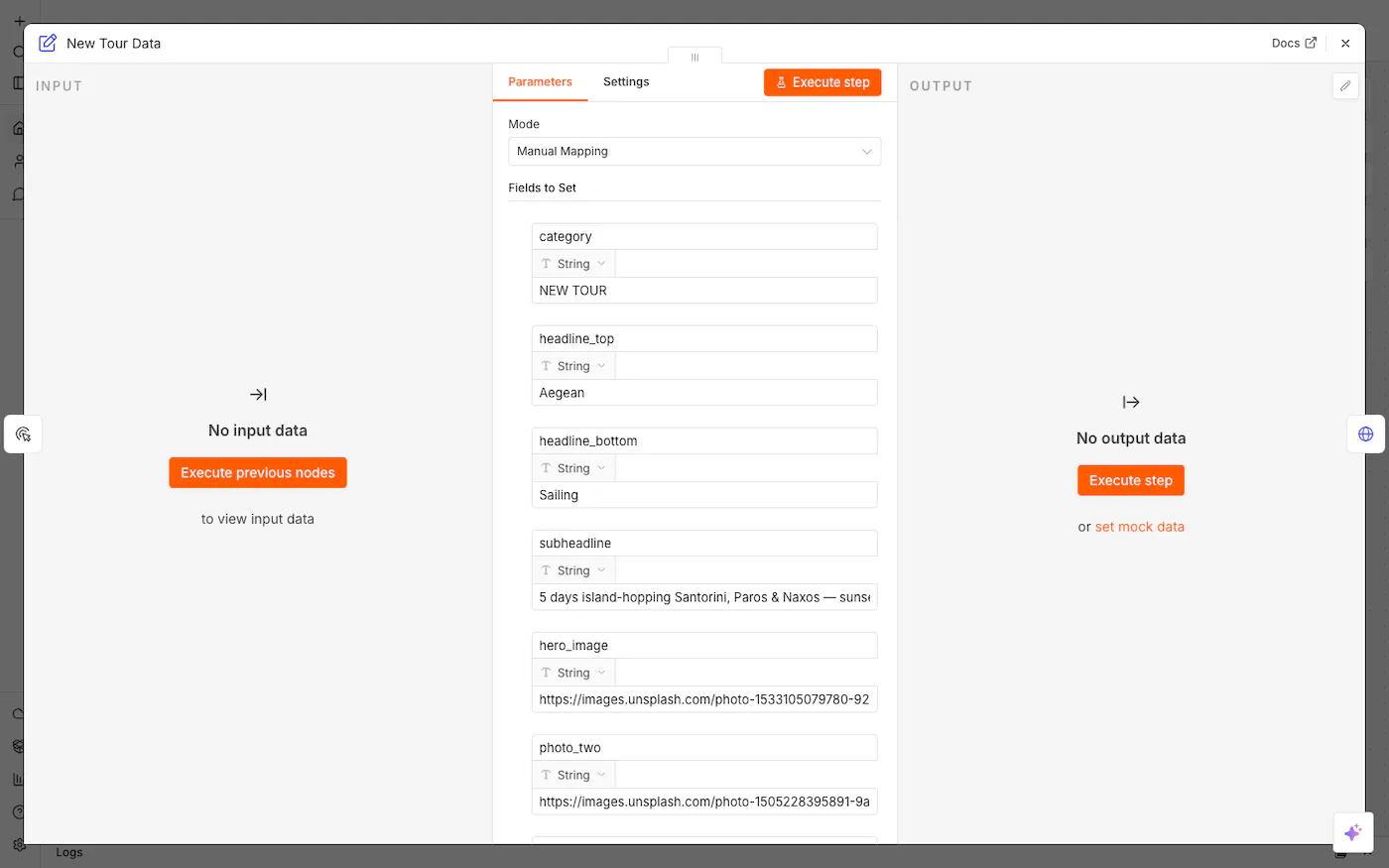Viewport: 1389px width, 868px height.
Task: Open the String type dropdown for headline_bottom
Action: (x=573, y=468)
